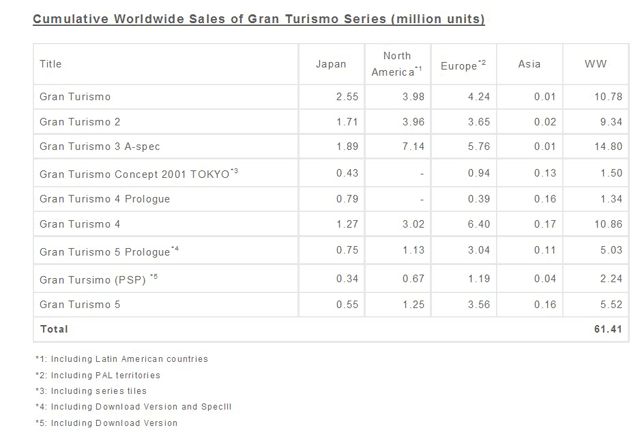Select the 'Japan' column header

pyautogui.click(x=331, y=64)
